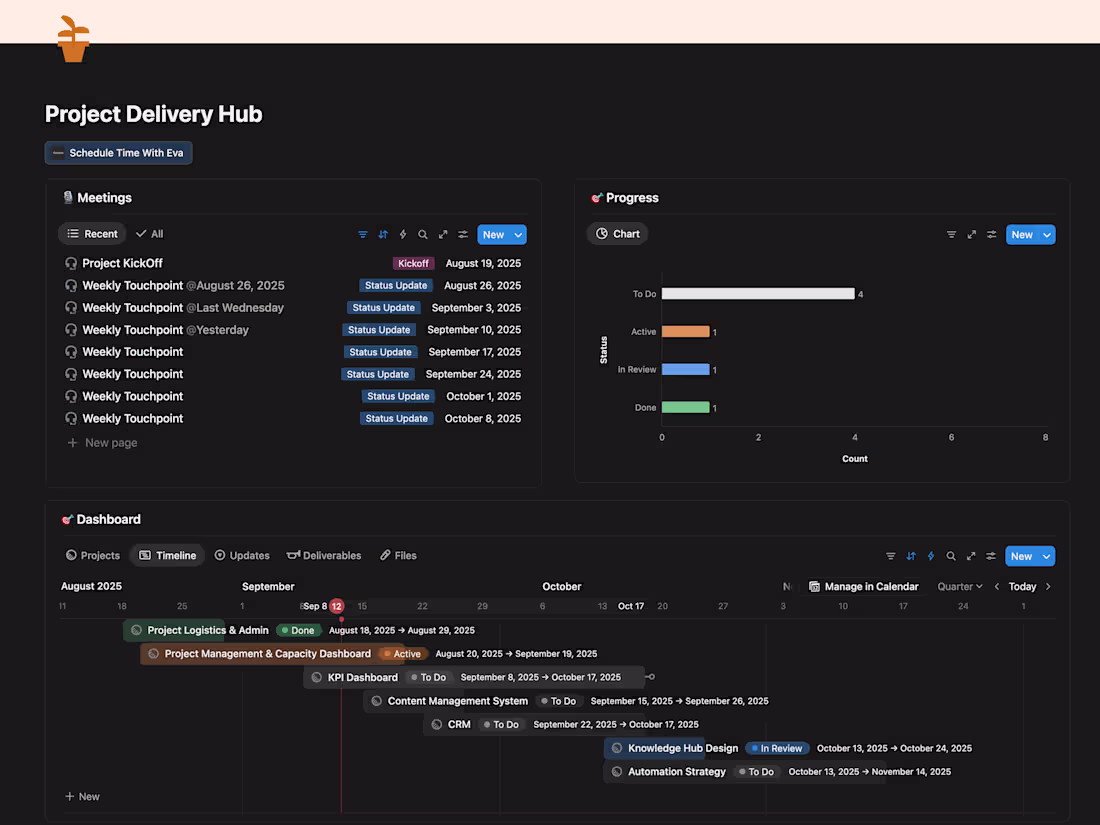Click the plus icon next to New below timeline
Image resolution: width=1100 pixels, height=825 pixels.
[x=69, y=796]
